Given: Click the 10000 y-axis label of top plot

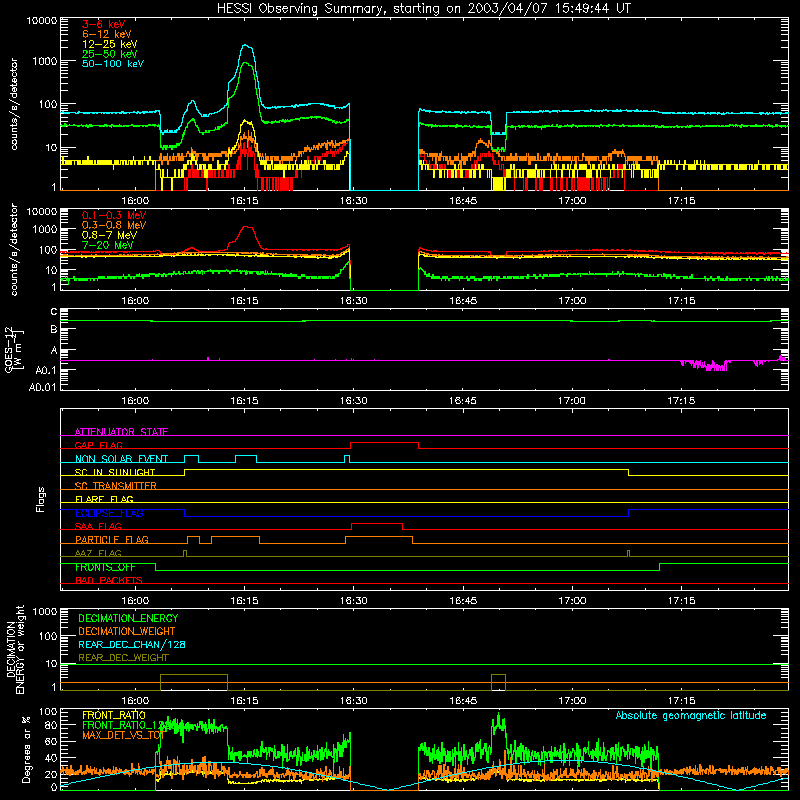Looking at the screenshot, I should 42,20.
